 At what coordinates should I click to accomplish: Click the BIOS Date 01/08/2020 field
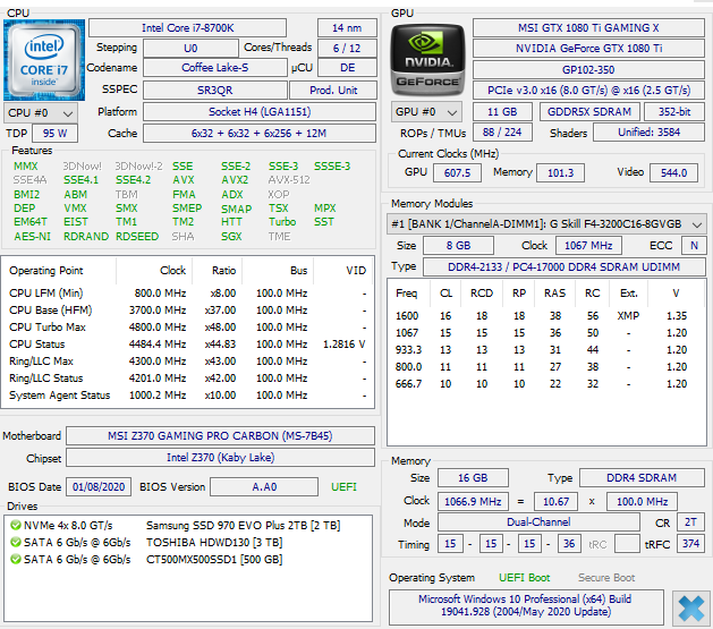(x=99, y=487)
